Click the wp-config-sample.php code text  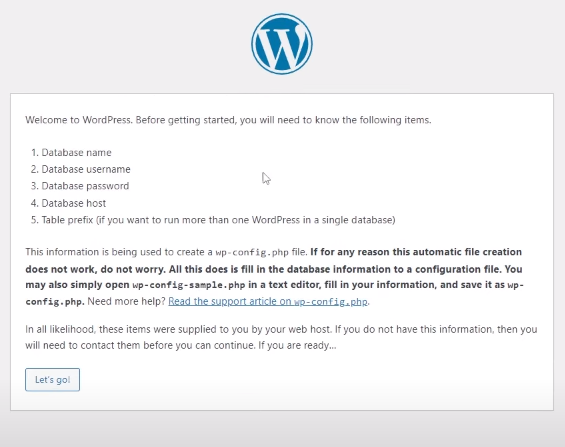[189, 285]
